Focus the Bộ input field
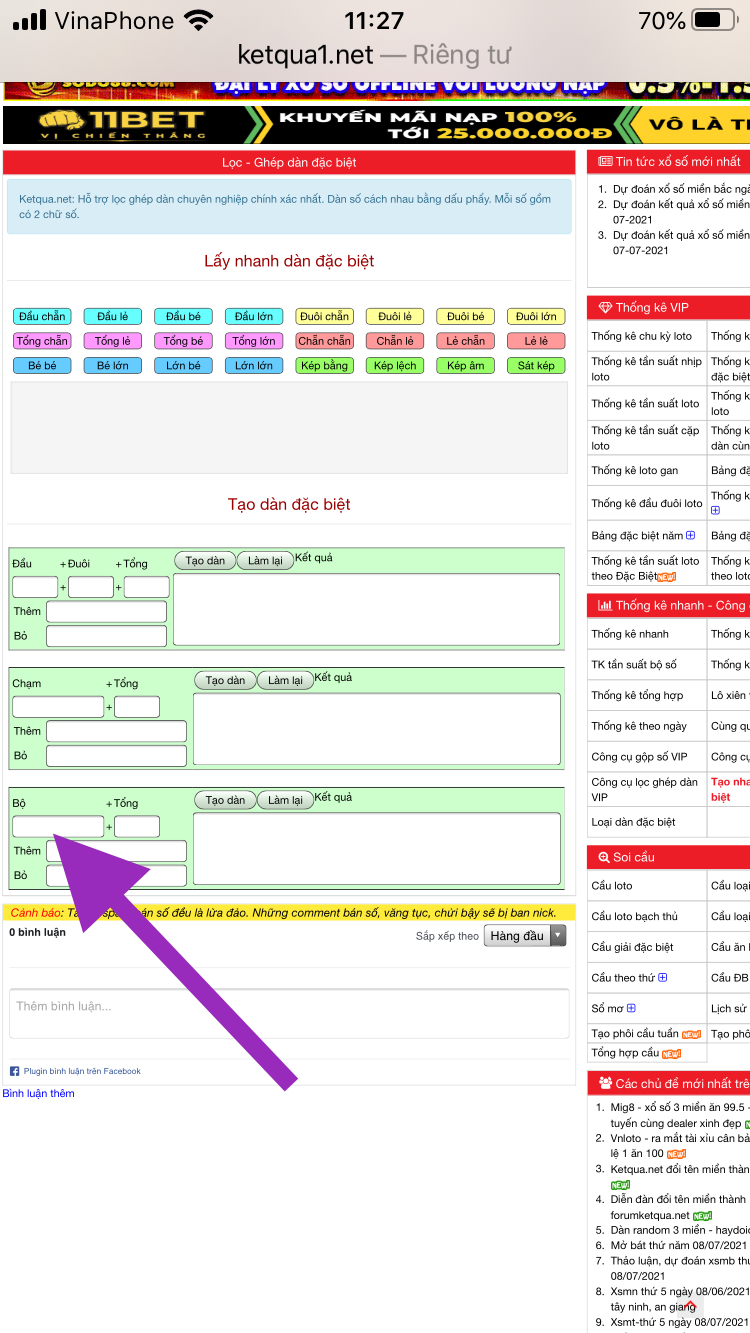 pos(58,827)
